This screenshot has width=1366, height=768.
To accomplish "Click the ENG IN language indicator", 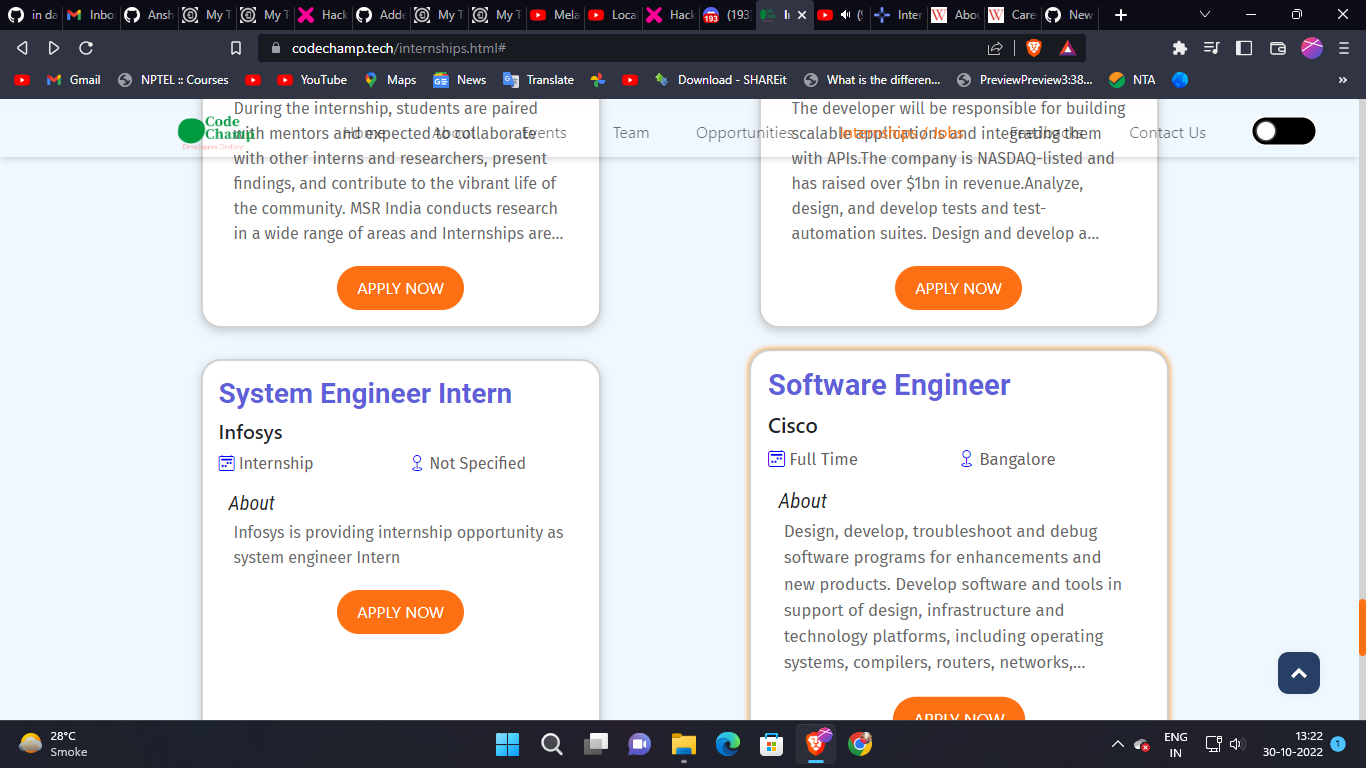I will [1176, 744].
